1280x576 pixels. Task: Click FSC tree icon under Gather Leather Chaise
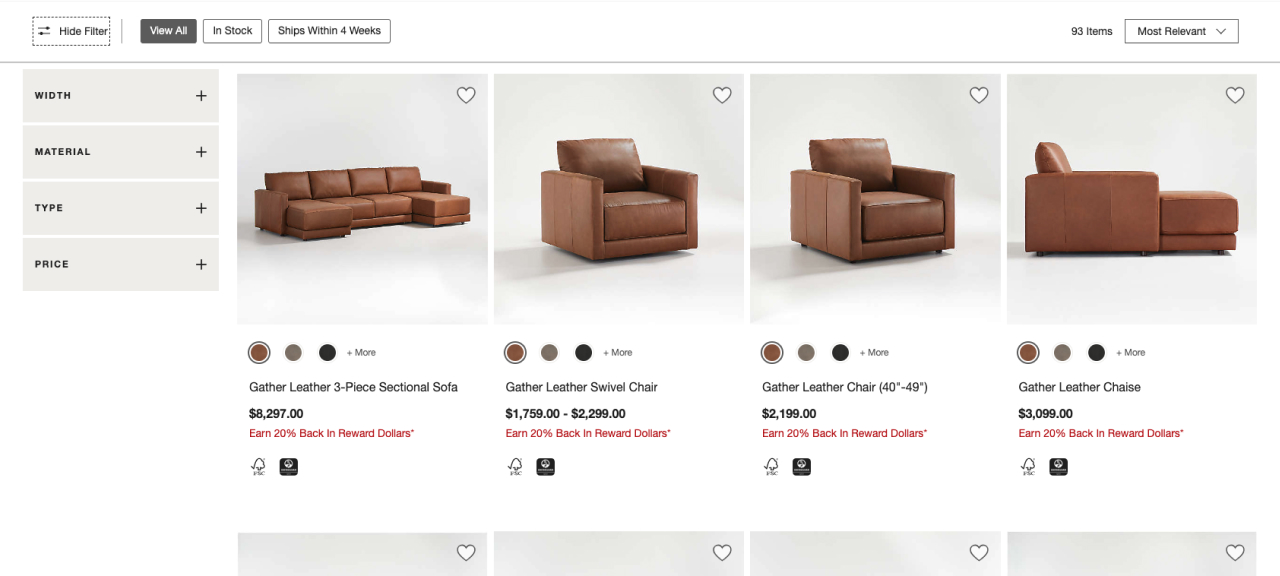(x=1028, y=466)
